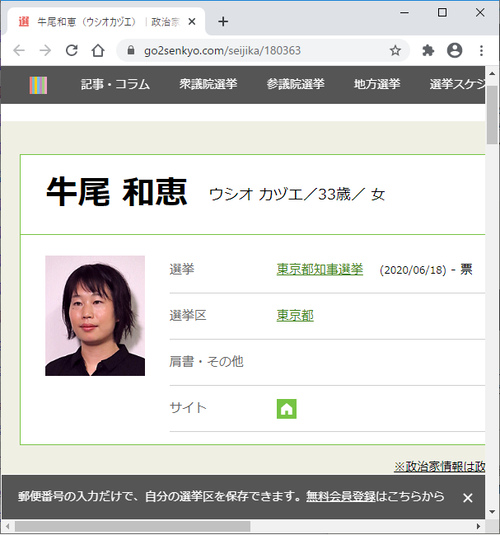500x535 pixels.
Task: Open 衆議院選挙 menu item
Action: point(208,84)
